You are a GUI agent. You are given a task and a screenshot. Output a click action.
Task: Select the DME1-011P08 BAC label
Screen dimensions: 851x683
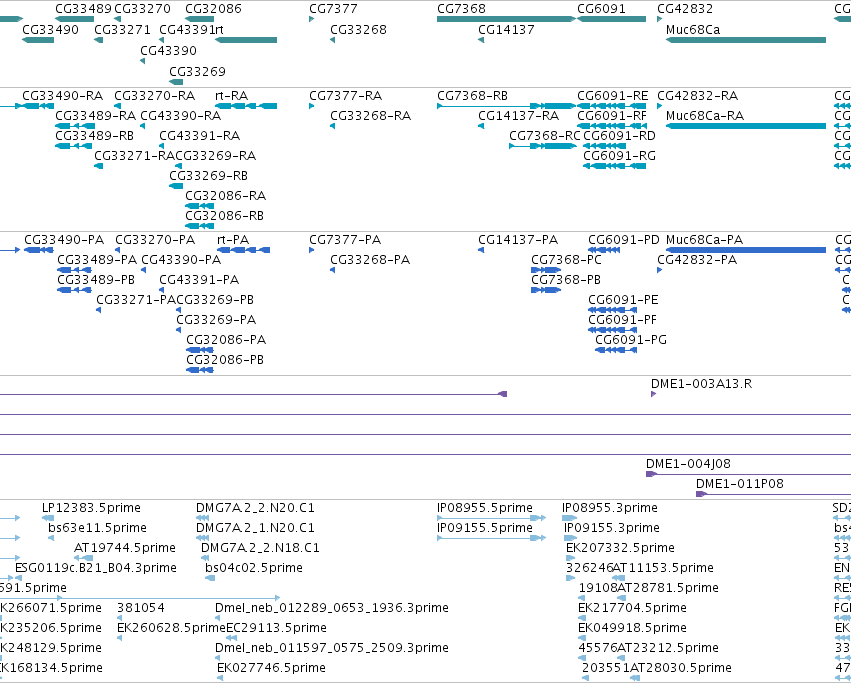point(740,483)
